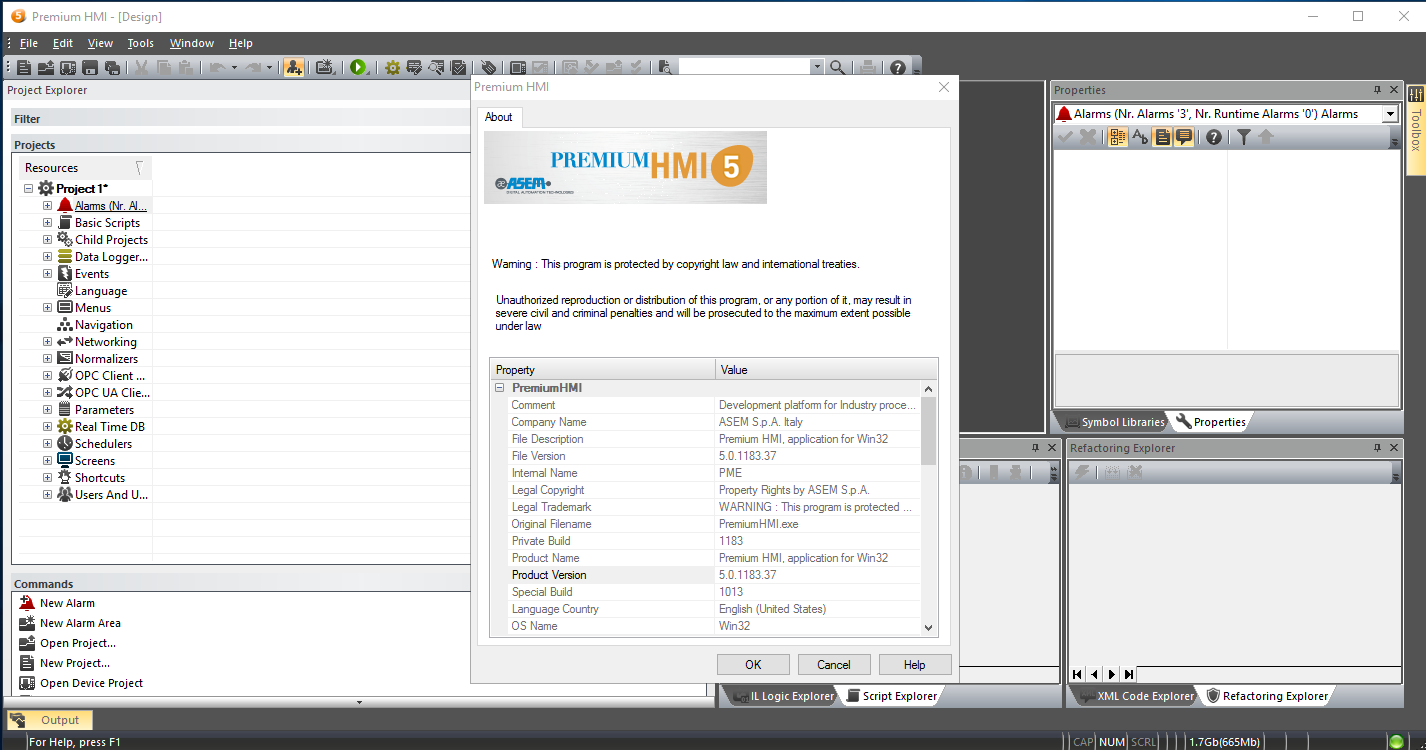Expand the Real Time DB node
1426x750 pixels.
(47, 426)
